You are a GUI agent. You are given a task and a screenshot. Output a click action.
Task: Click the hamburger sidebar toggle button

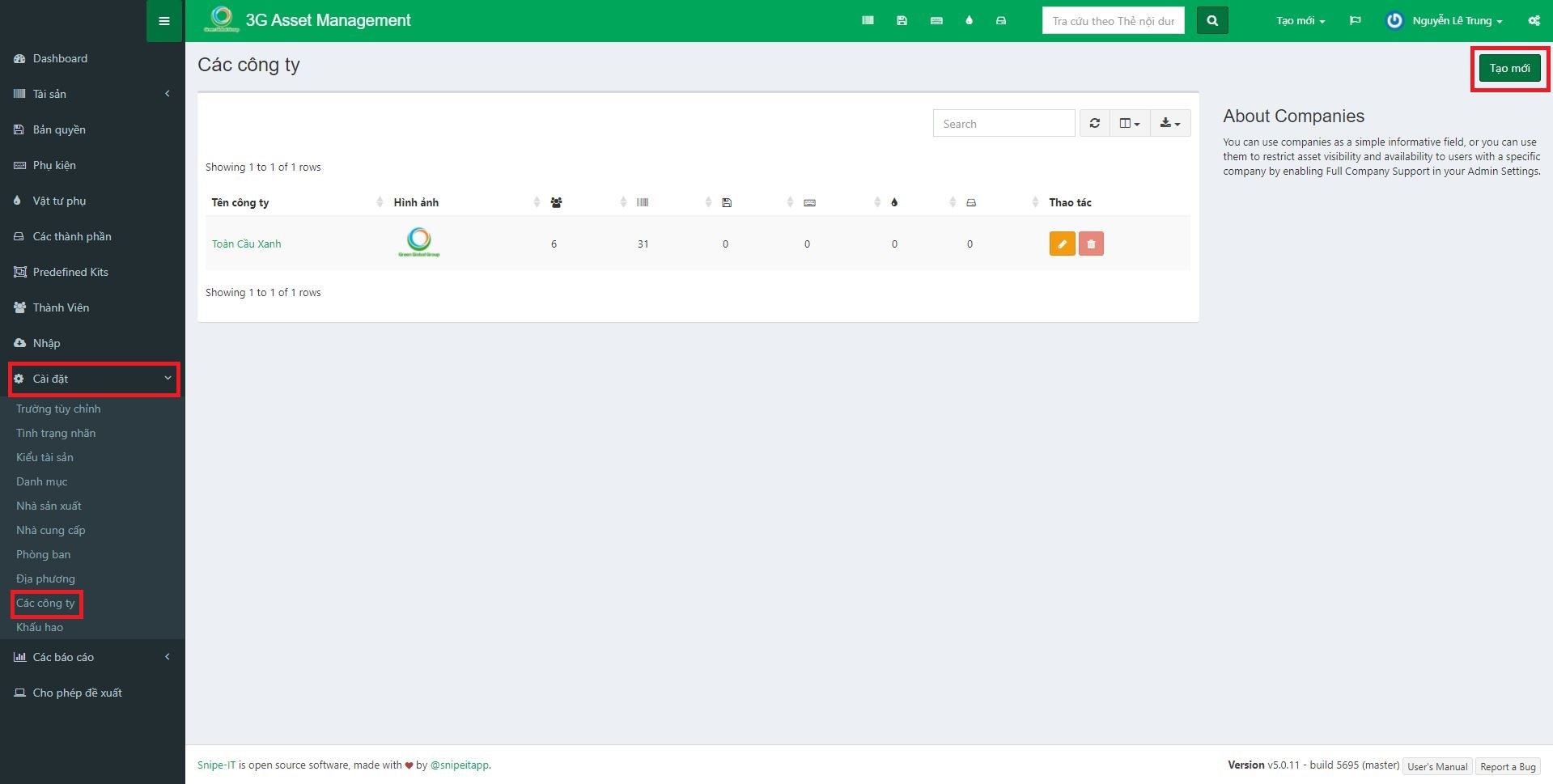pos(164,21)
